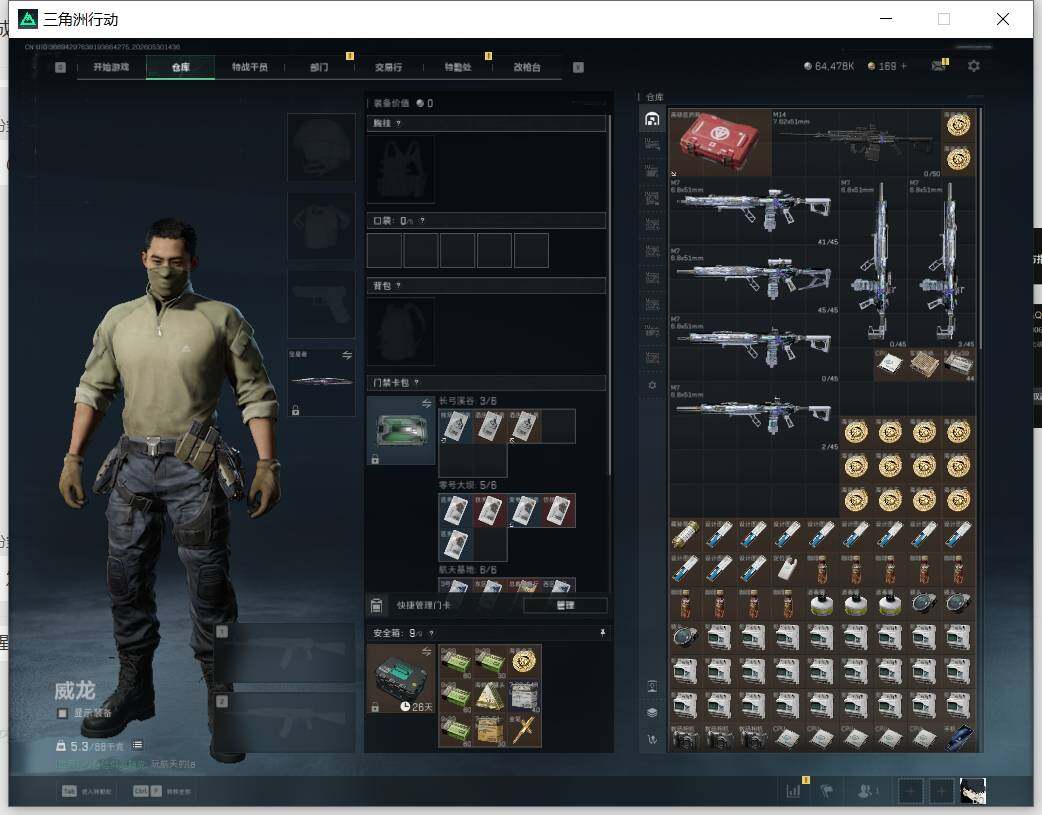The width and height of the screenshot is (1042, 815).
Task: Click the keycard pack help question mark
Action: coord(417,382)
